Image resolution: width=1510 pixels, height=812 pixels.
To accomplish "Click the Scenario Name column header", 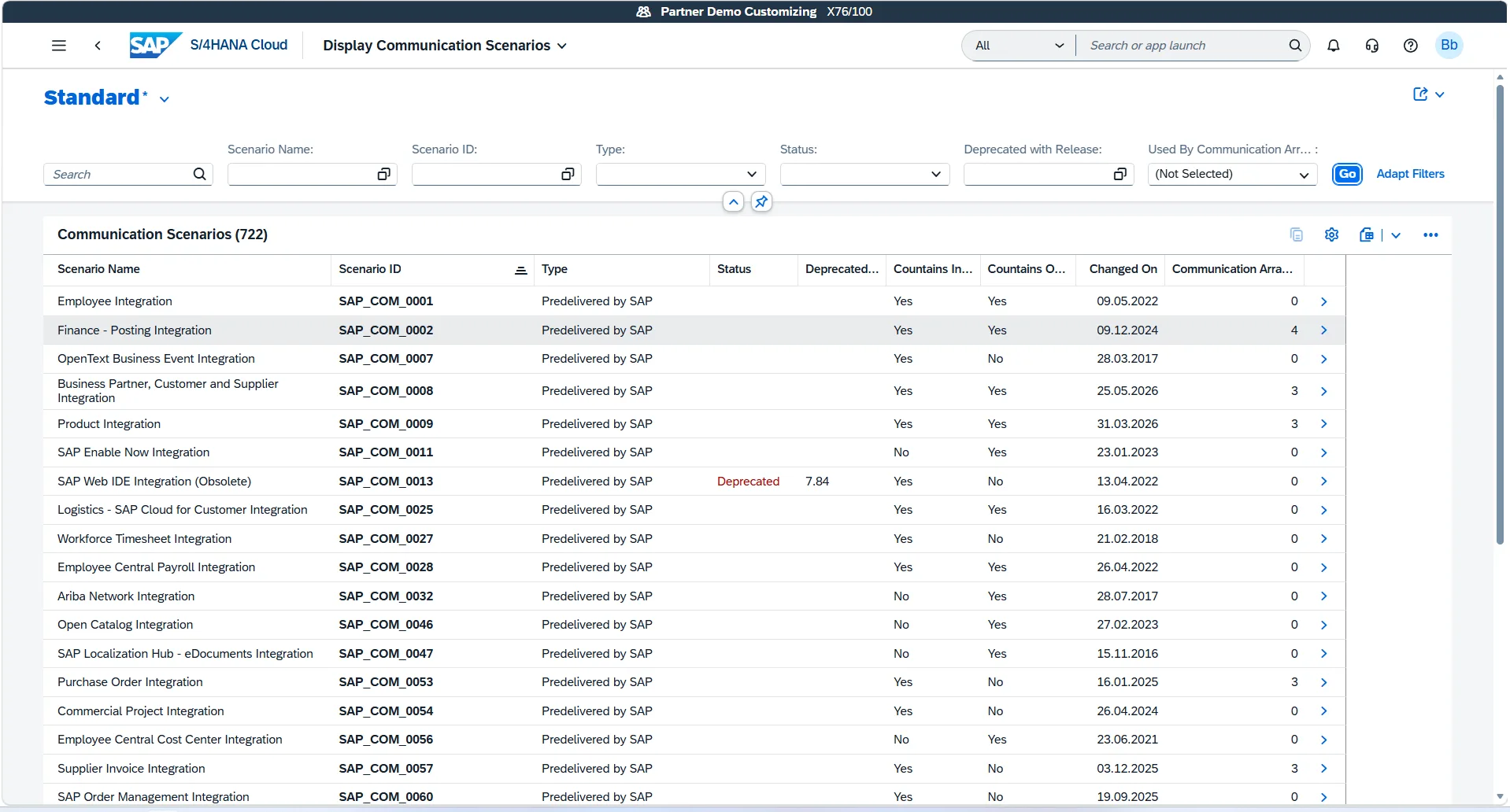I will pos(187,269).
